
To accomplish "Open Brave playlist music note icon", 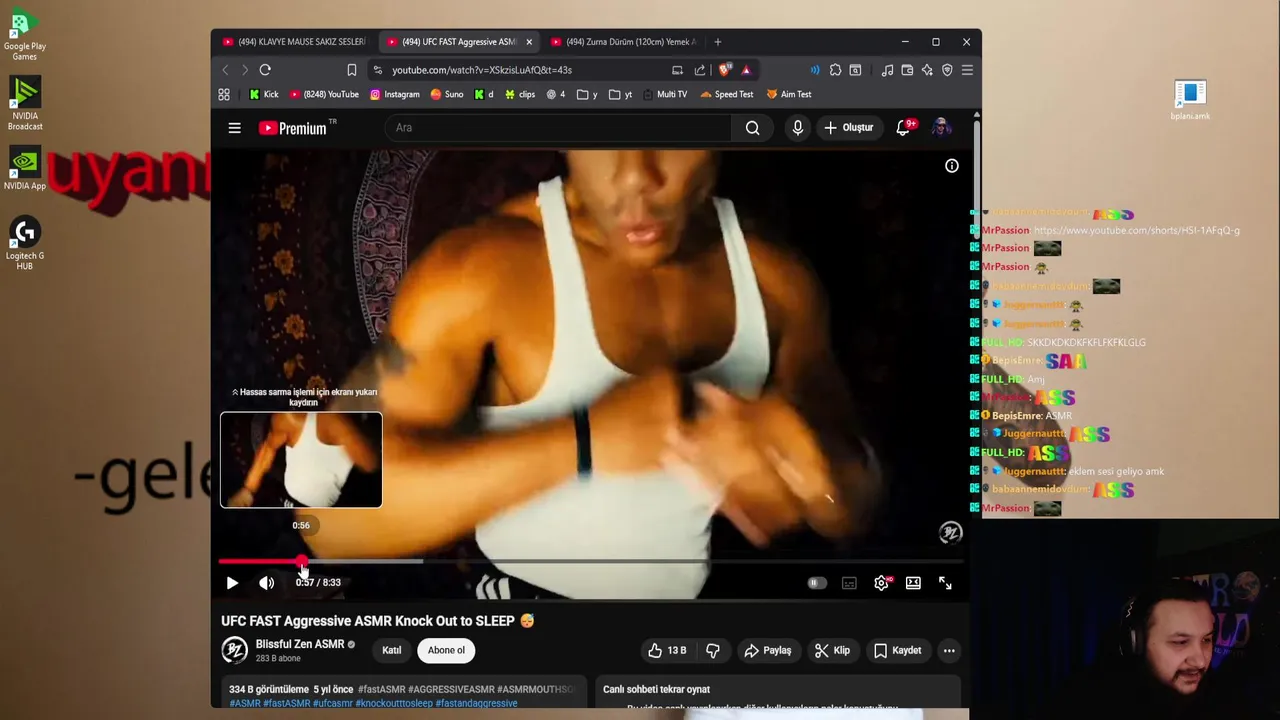I will (x=887, y=70).
